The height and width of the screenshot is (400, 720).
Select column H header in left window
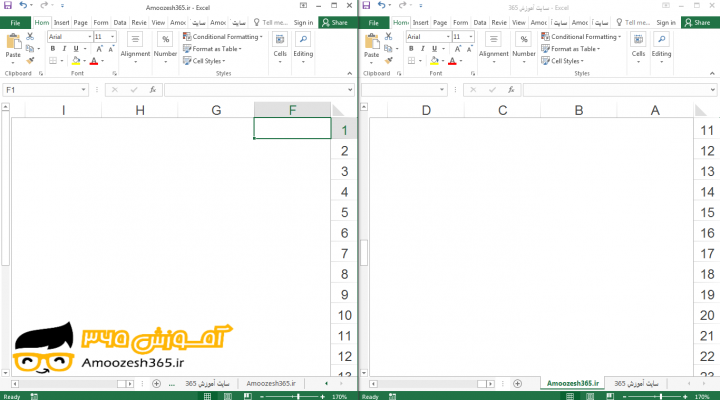coord(140,110)
